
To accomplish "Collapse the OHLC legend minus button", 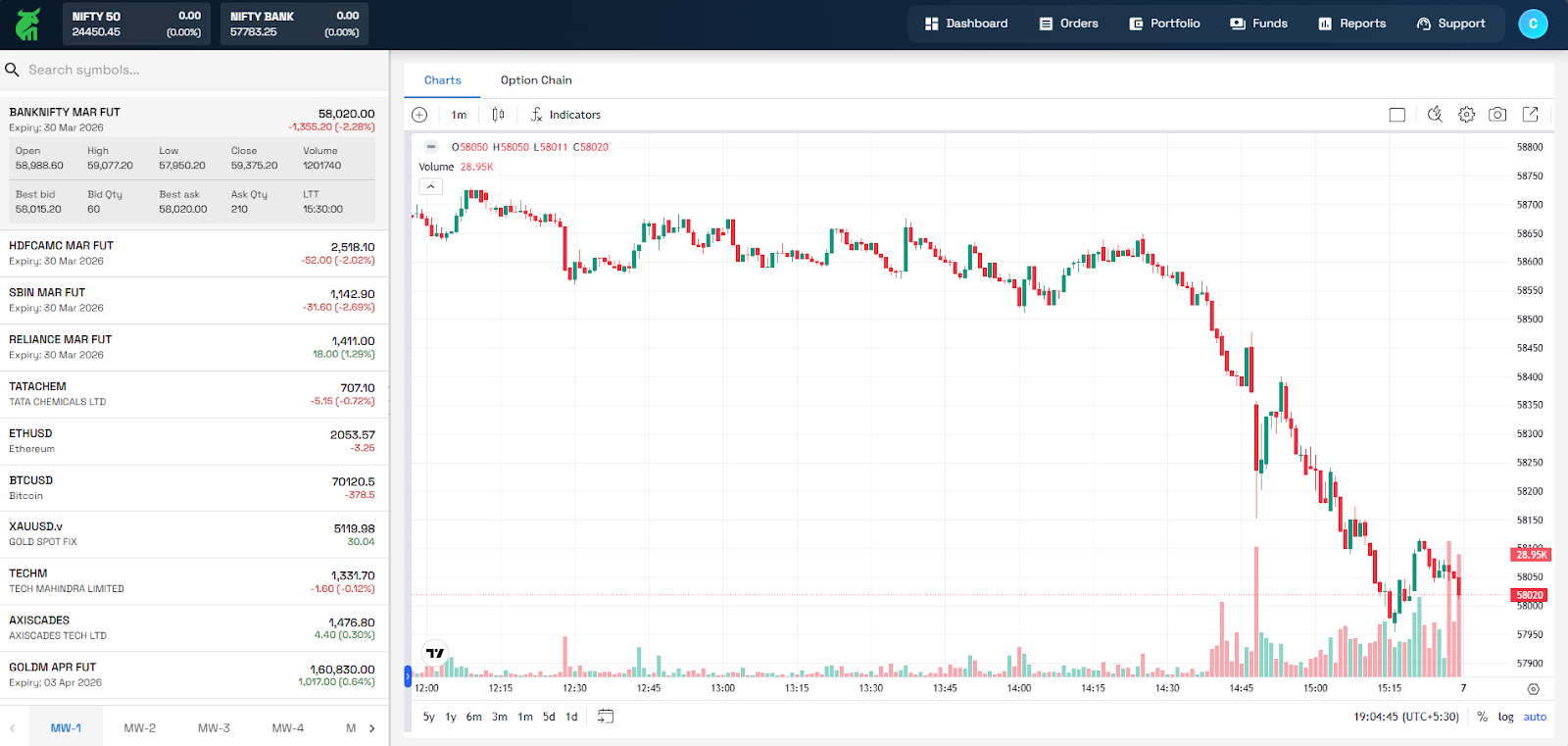I will click(431, 147).
